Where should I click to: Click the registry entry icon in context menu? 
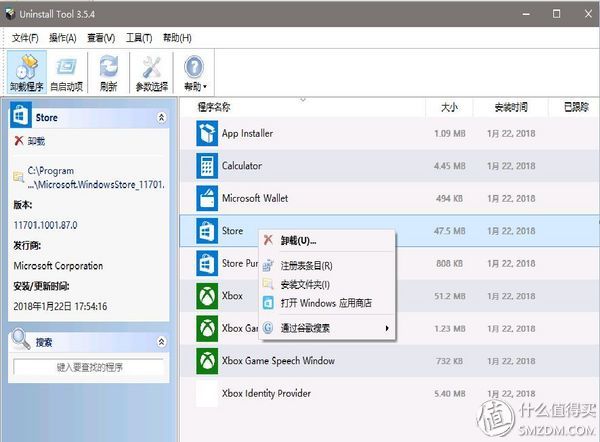pos(268,265)
